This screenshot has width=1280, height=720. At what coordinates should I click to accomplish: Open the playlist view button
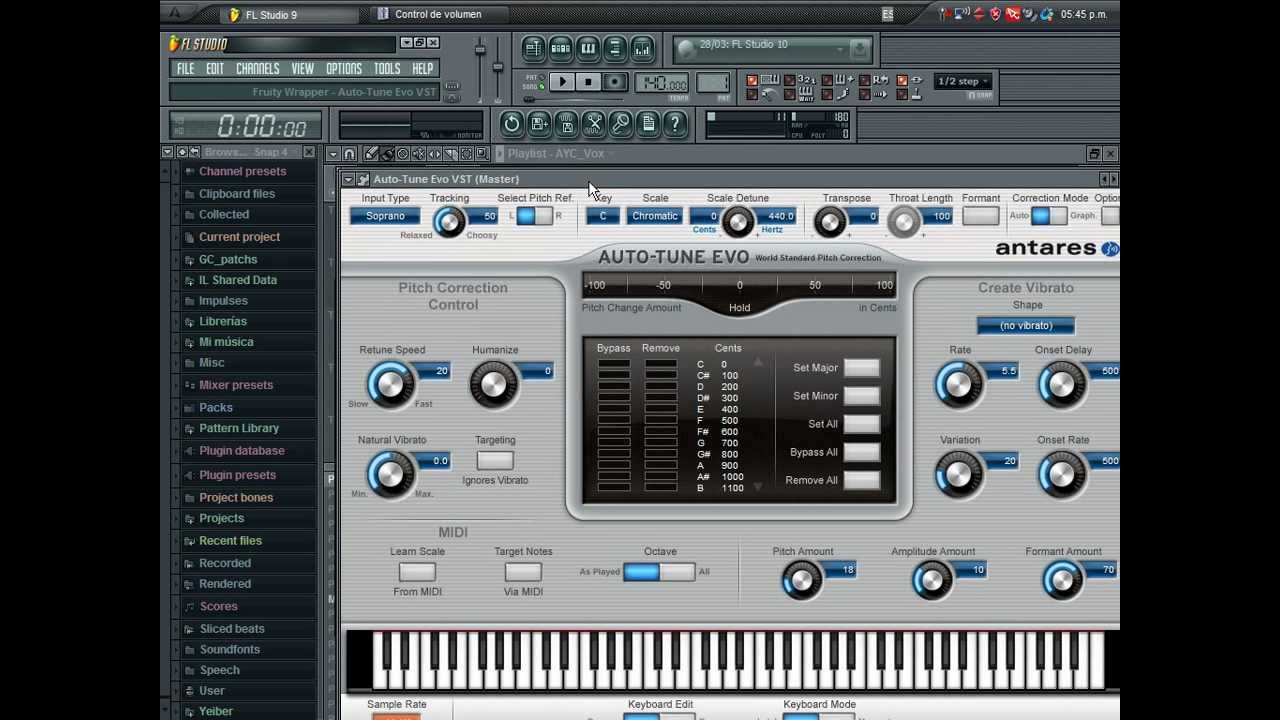click(533, 48)
